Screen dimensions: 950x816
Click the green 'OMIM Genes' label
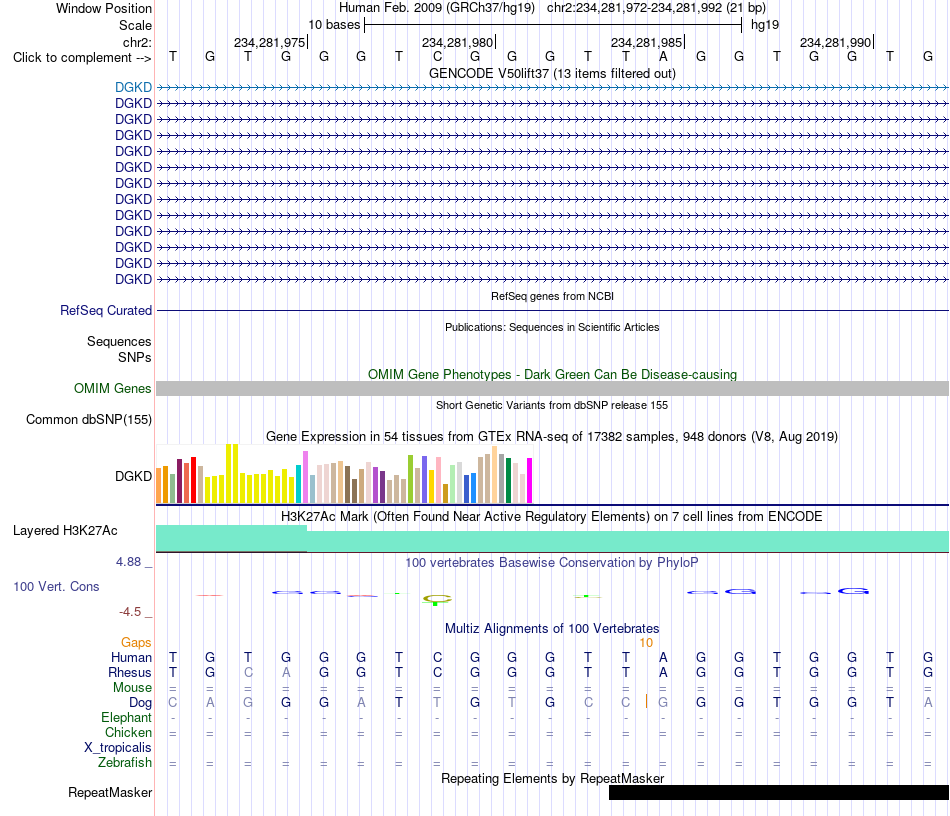click(112, 388)
